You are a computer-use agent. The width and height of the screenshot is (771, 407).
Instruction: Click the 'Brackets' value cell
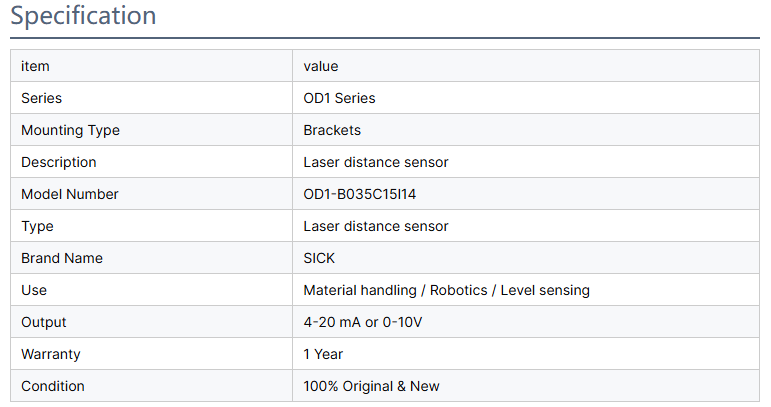pyautogui.click(x=332, y=130)
